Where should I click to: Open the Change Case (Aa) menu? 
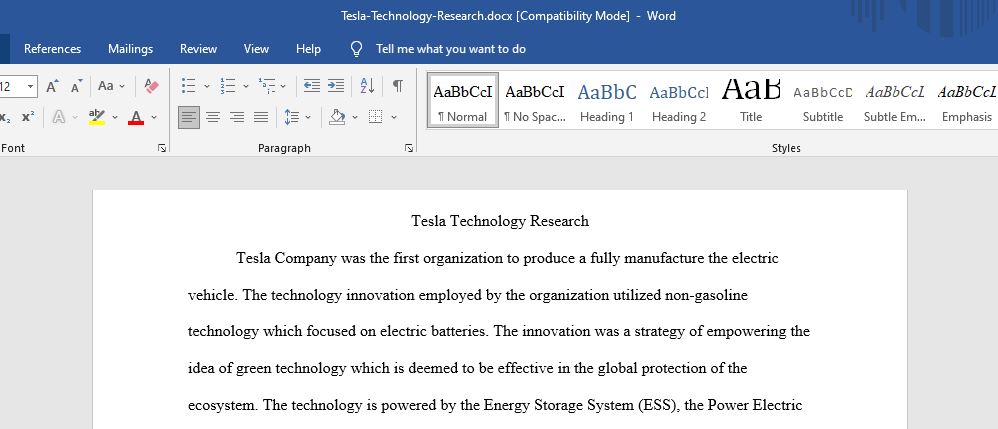(x=111, y=86)
